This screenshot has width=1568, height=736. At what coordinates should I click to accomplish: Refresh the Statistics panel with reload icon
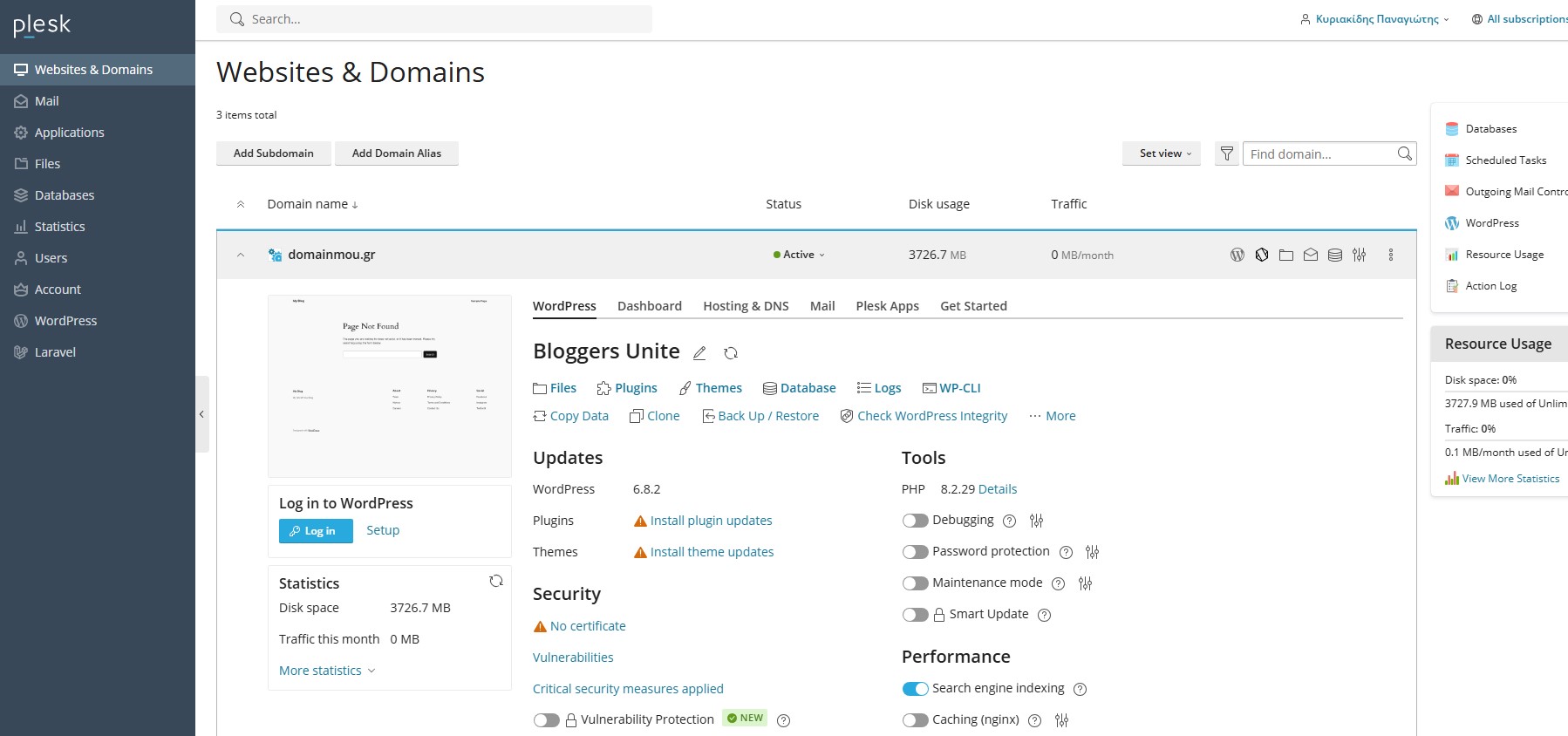point(496,581)
